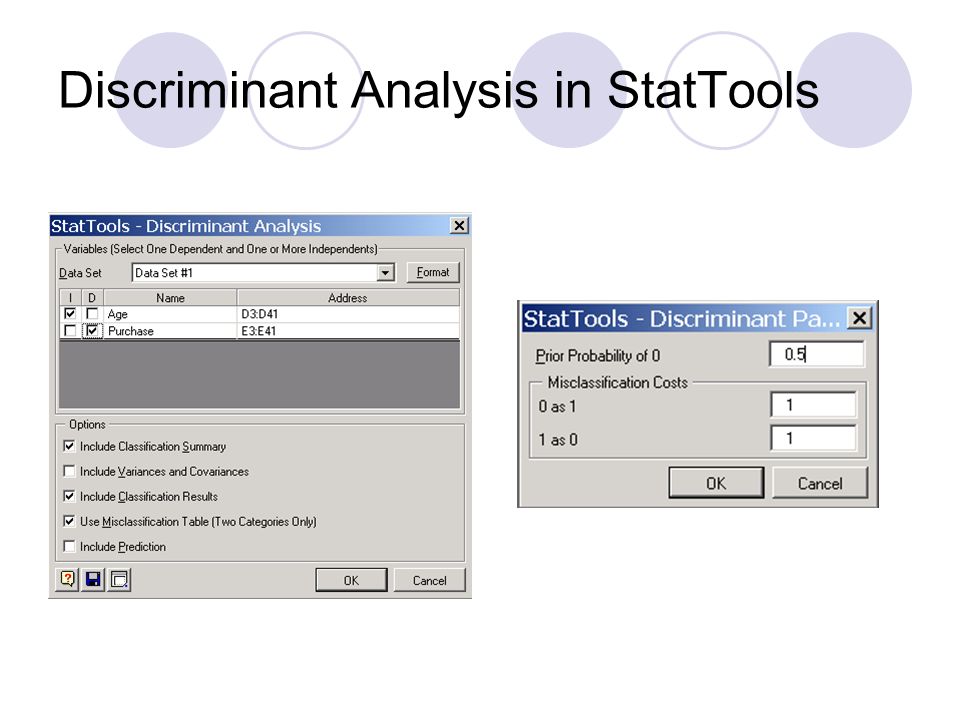The image size is (960, 720).
Task: Click the I column header
Action: (70, 298)
